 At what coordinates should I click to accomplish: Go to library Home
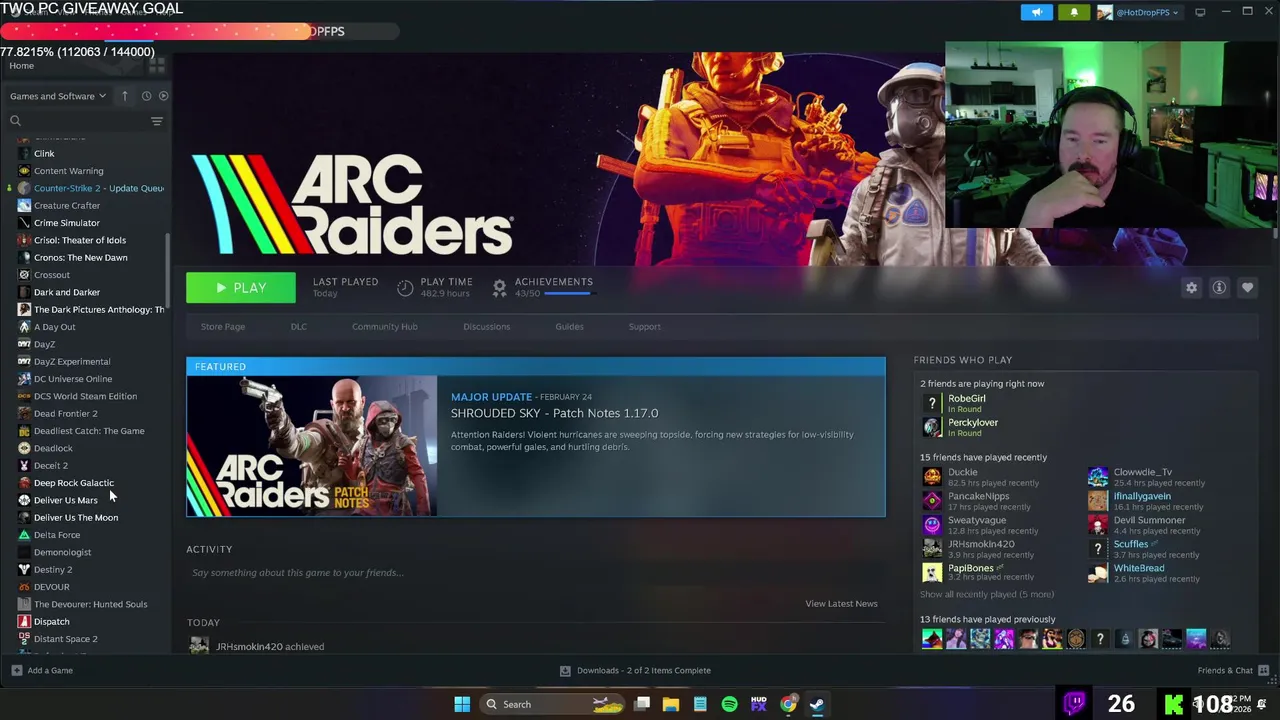point(21,65)
